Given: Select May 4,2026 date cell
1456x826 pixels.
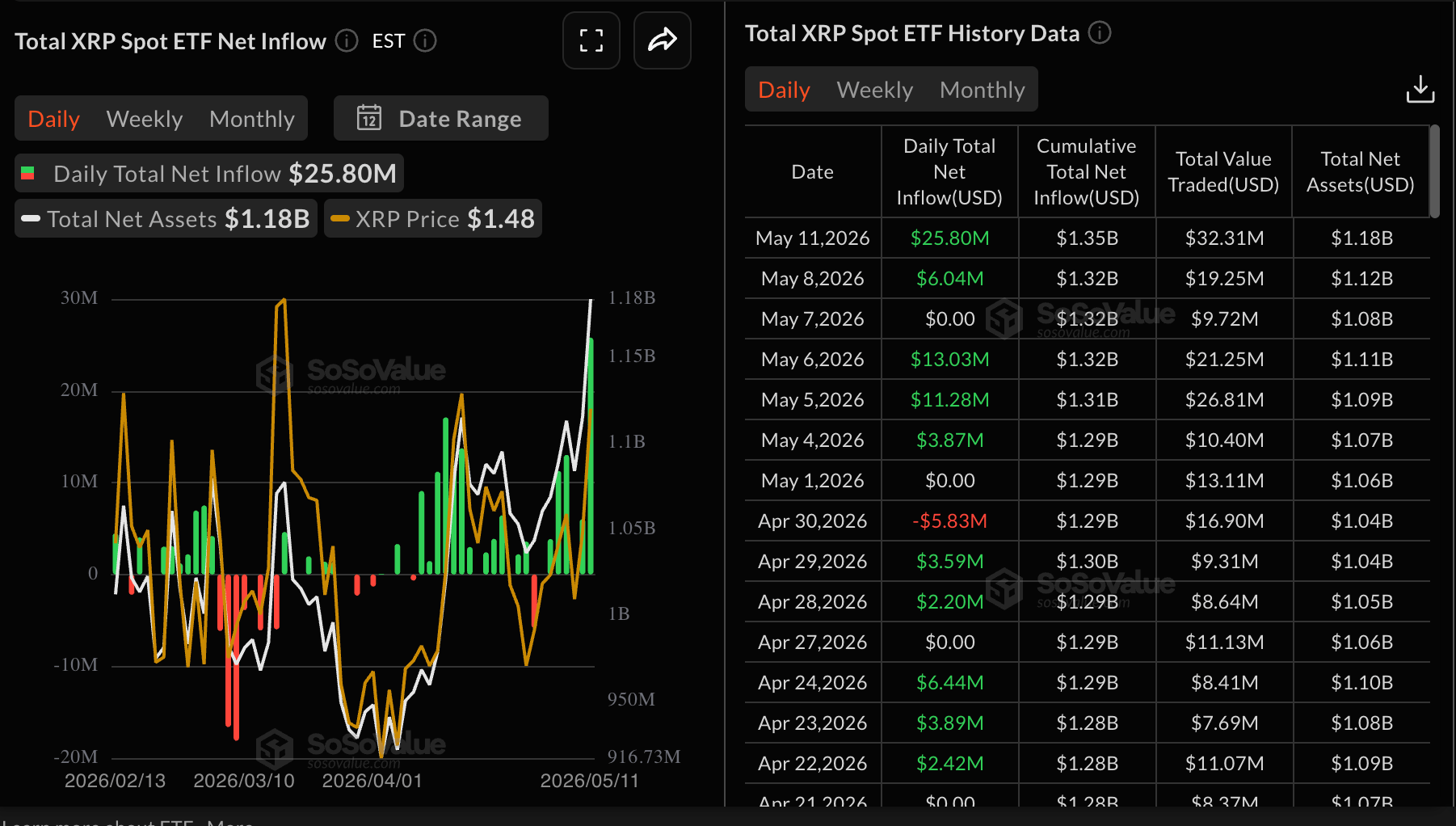Looking at the screenshot, I should point(813,440).
